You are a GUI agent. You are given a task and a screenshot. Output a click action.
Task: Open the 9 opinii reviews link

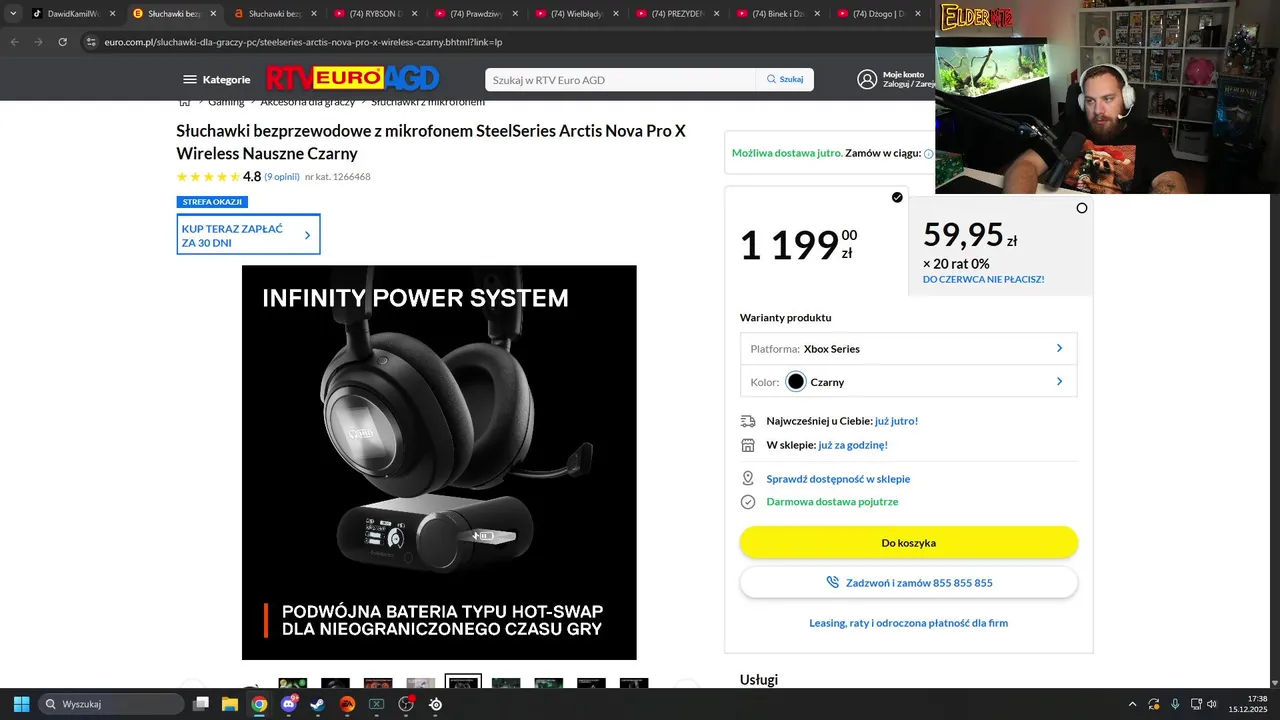click(282, 177)
